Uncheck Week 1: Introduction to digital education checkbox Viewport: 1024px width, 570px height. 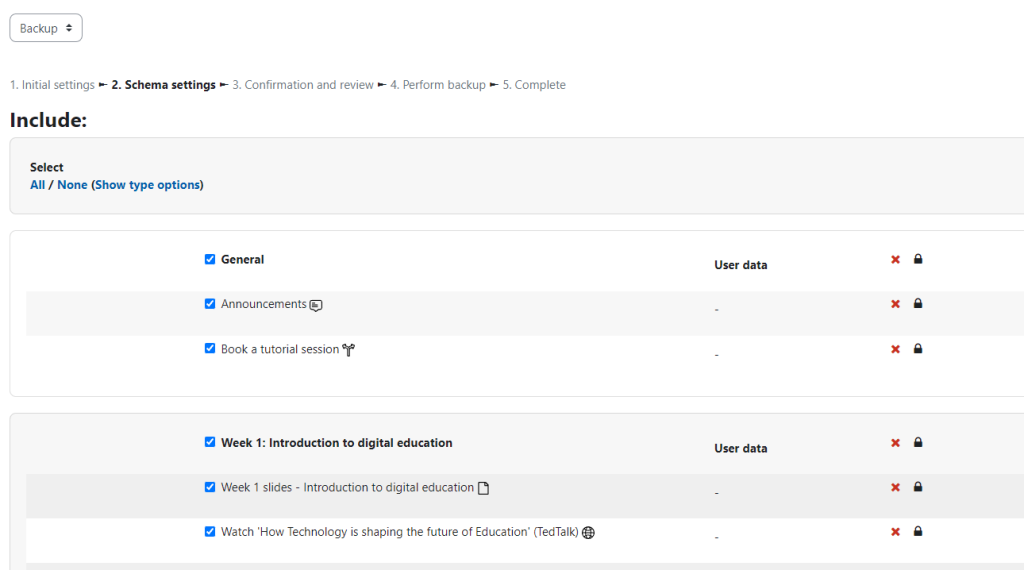click(x=210, y=442)
